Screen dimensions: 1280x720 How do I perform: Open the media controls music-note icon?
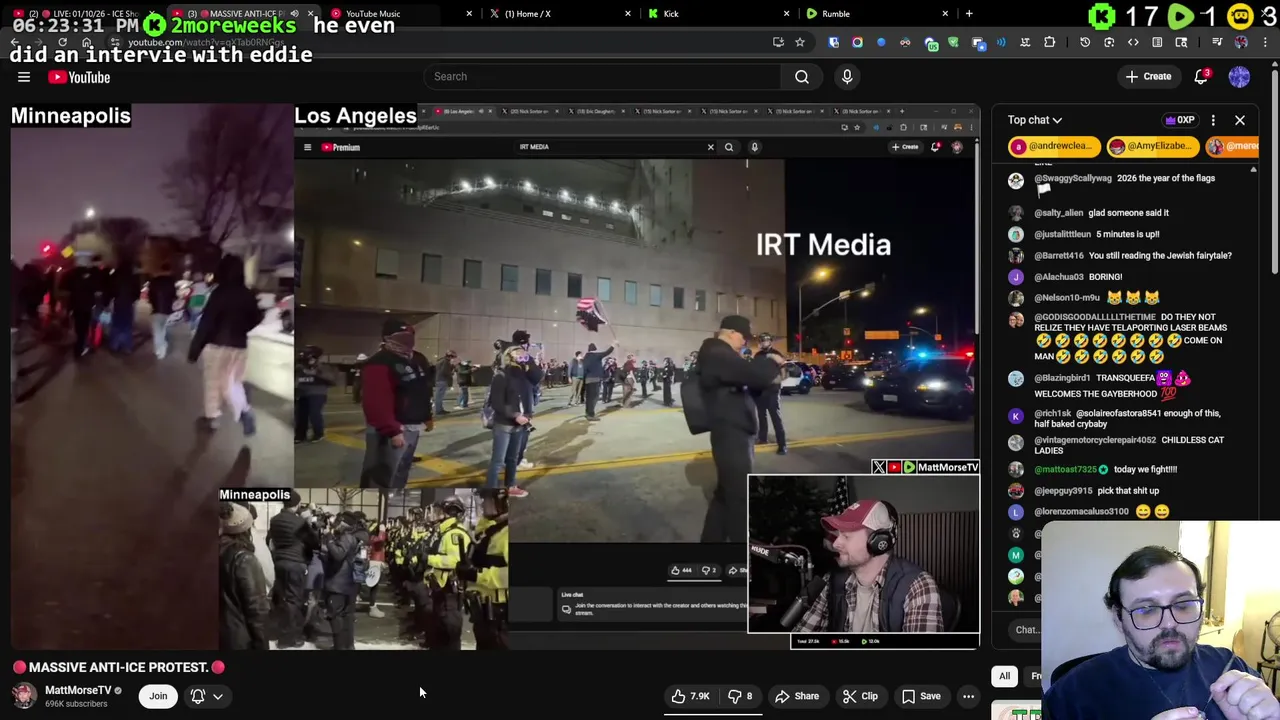(1217, 42)
